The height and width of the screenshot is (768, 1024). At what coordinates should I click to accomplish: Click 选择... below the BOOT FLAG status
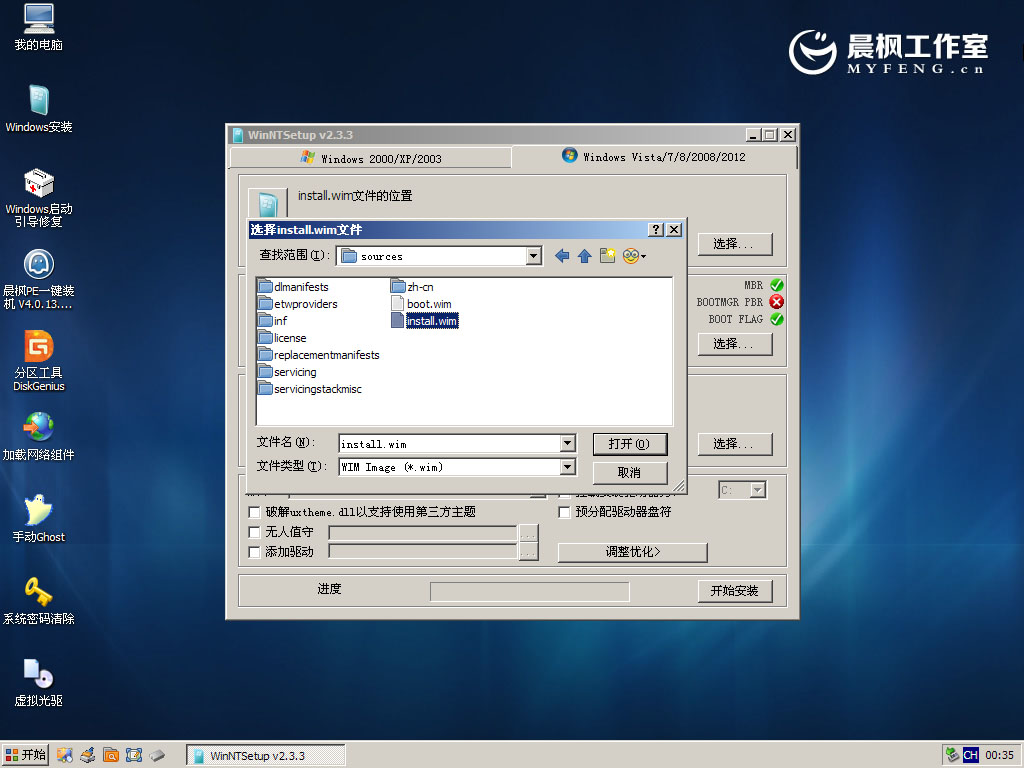click(x=735, y=344)
